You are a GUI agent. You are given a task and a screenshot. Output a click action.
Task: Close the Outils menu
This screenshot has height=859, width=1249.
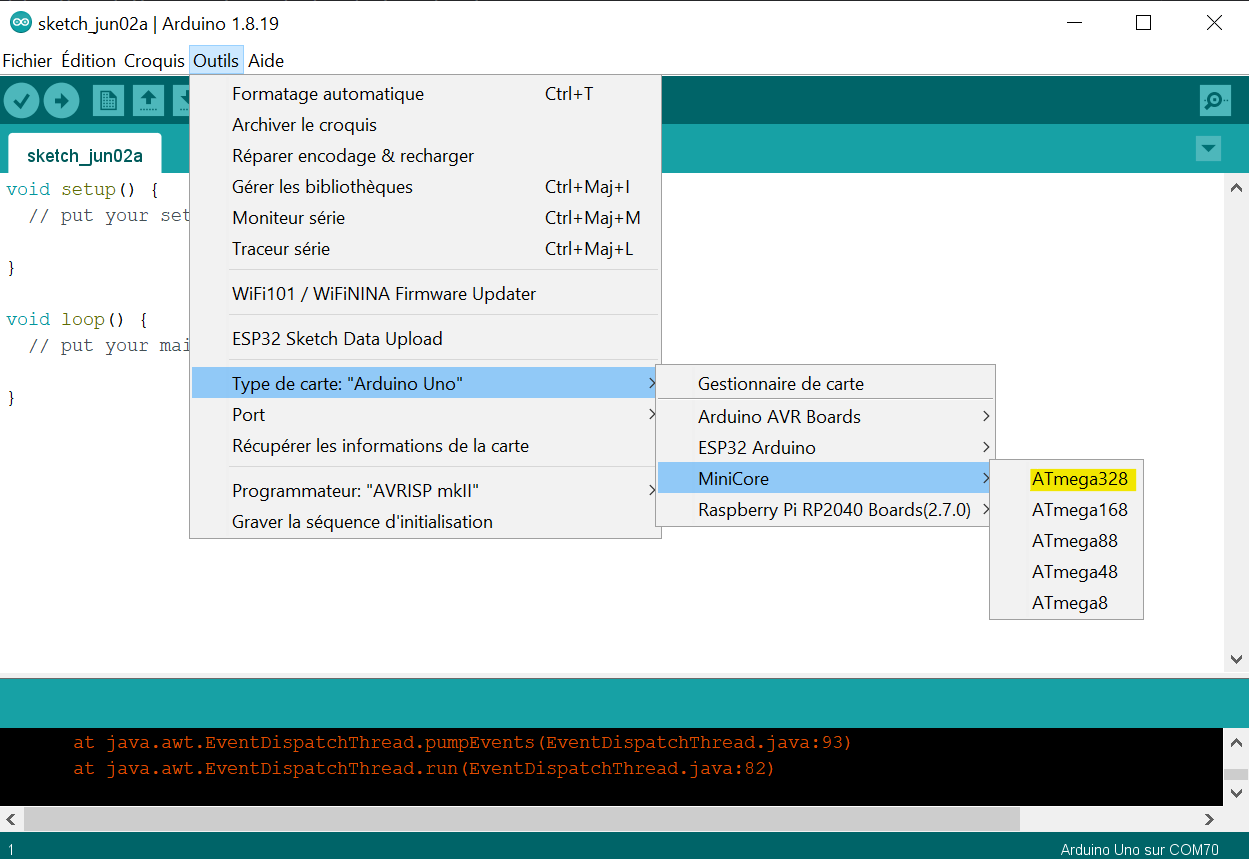[x=216, y=61]
